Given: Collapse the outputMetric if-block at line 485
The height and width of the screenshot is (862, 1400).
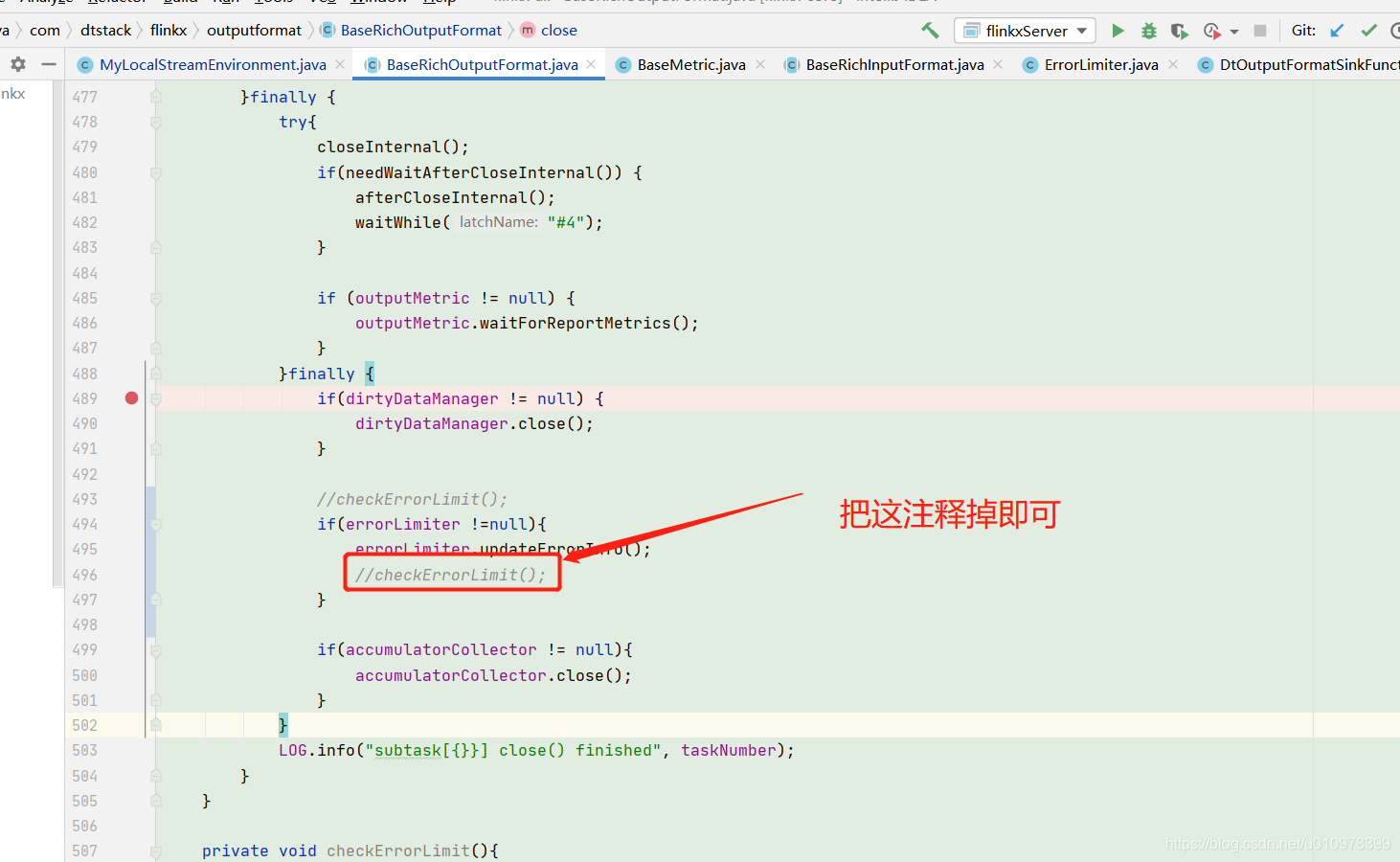Looking at the screenshot, I should click(156, 298).
